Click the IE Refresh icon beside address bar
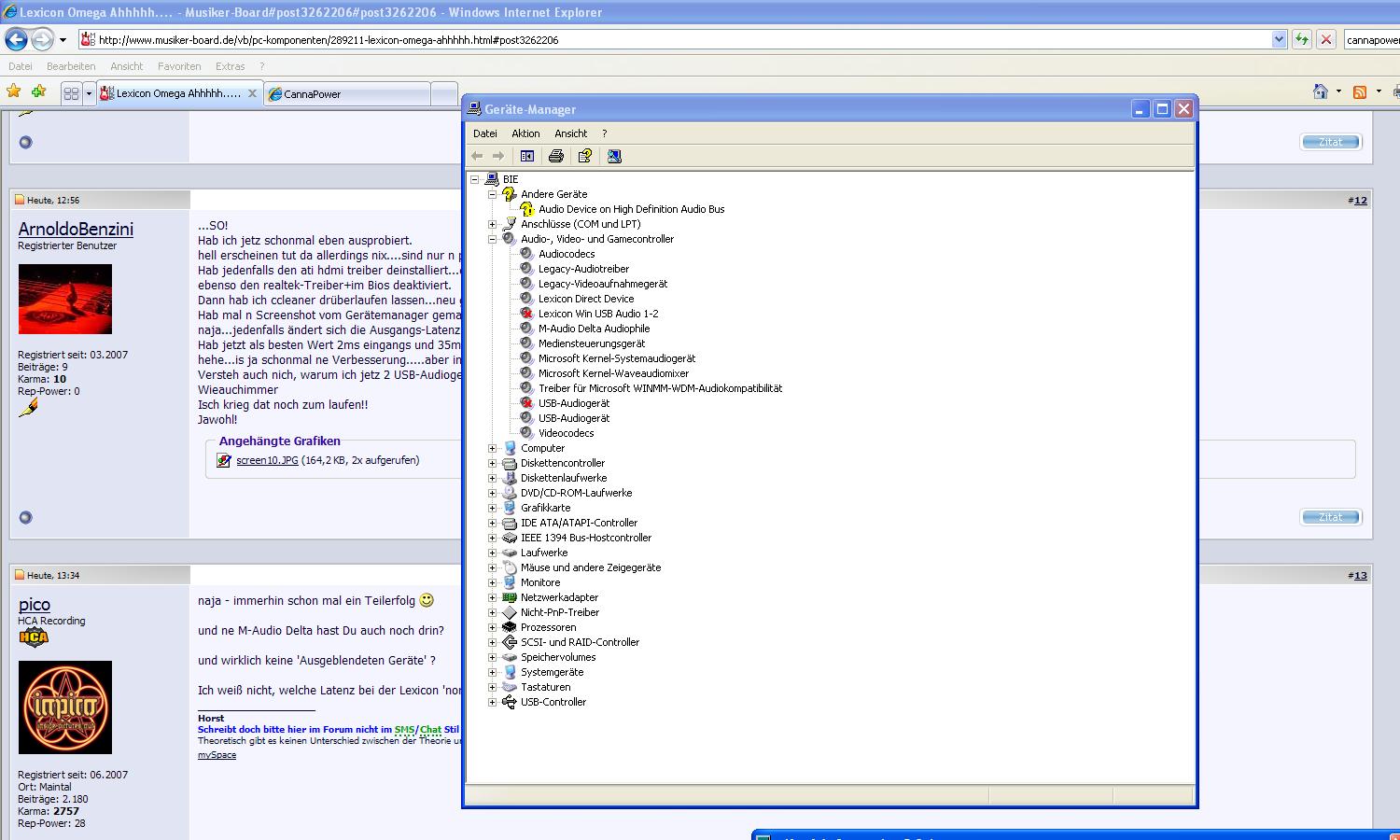 click(x=1301, y=39)
